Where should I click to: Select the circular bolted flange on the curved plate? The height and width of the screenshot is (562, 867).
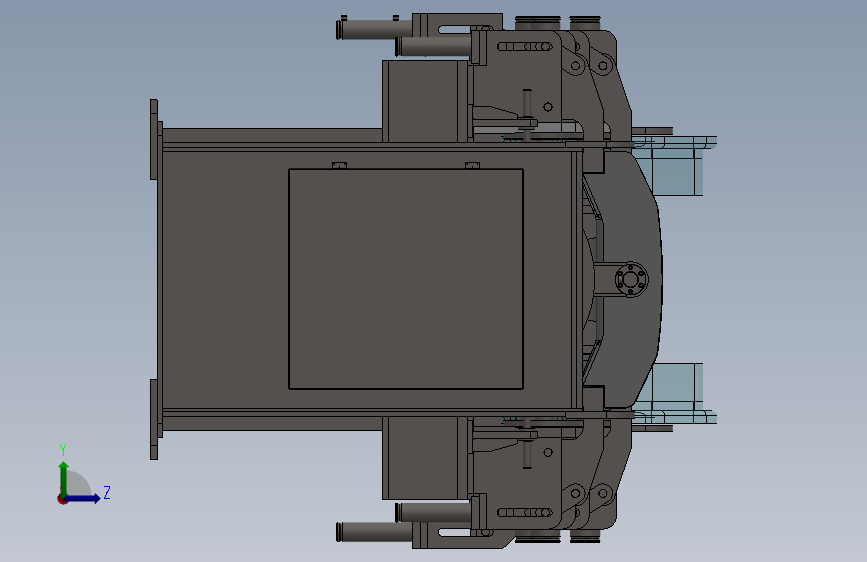point(631,279)
